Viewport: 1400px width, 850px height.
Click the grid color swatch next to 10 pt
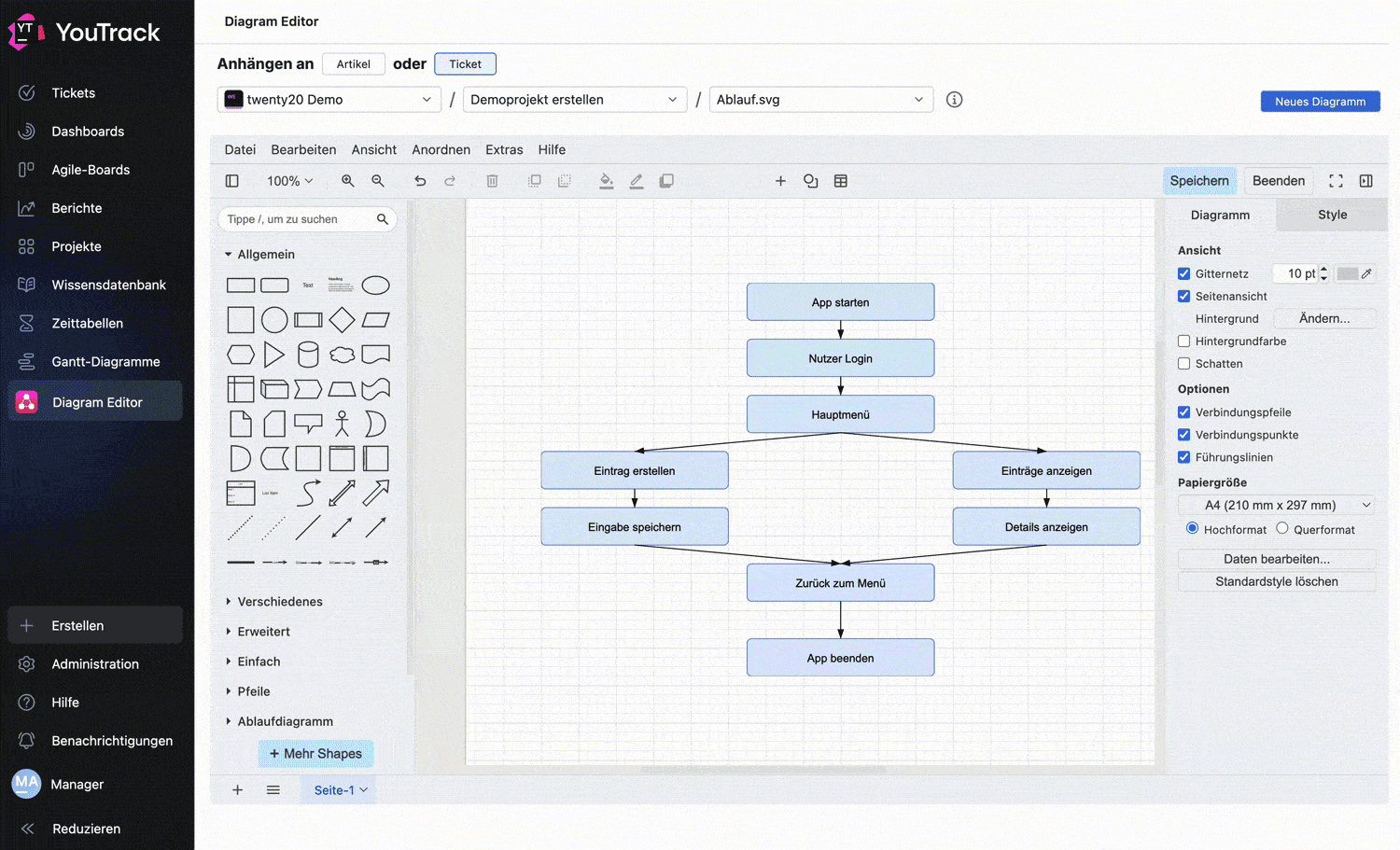[1347, 273]
